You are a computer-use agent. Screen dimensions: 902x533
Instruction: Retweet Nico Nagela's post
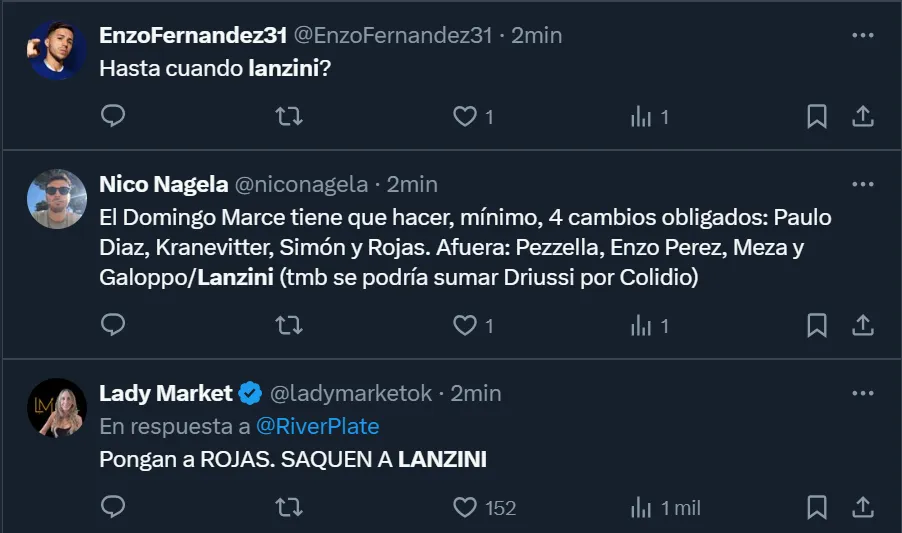(x=289, y=325)
